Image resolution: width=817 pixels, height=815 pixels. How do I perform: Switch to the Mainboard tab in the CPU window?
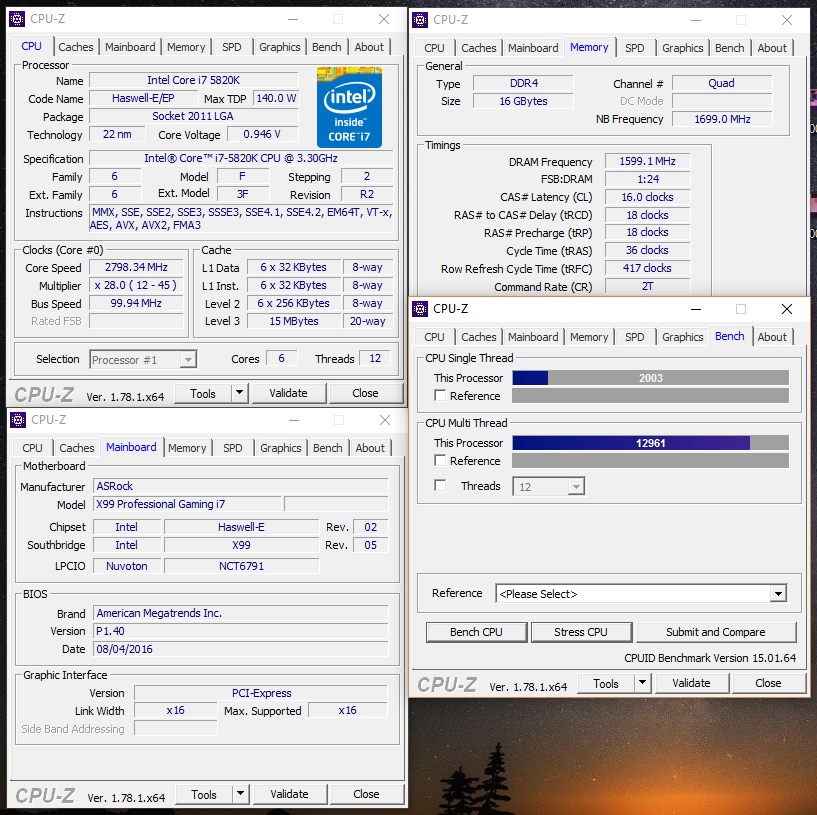[130, 47]
